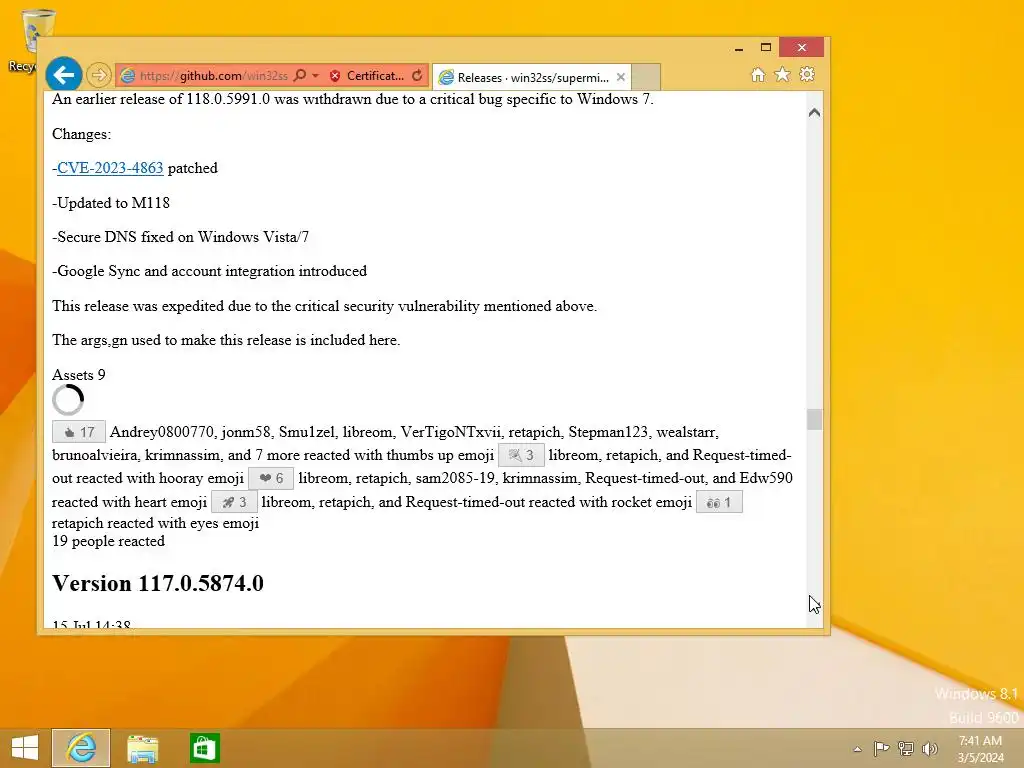
Task: Maximize the Internet Explorer window
Action: tap(766, 48)
